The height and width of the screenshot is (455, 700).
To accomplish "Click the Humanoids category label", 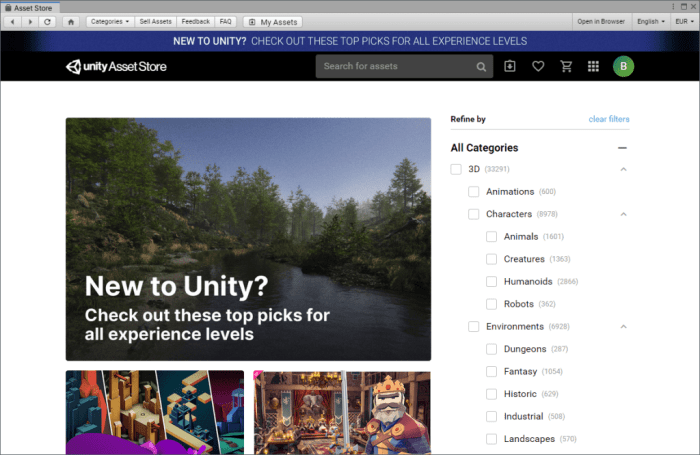I will pyautogui.click(x=528, y=282).
